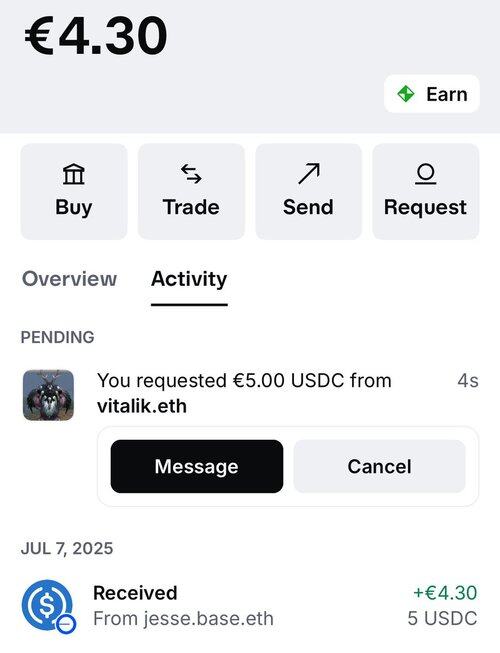The height and width of the screenshot is (653, 500).
Task: Message vitalik.eth about the request
Action: tap(197, 466)
